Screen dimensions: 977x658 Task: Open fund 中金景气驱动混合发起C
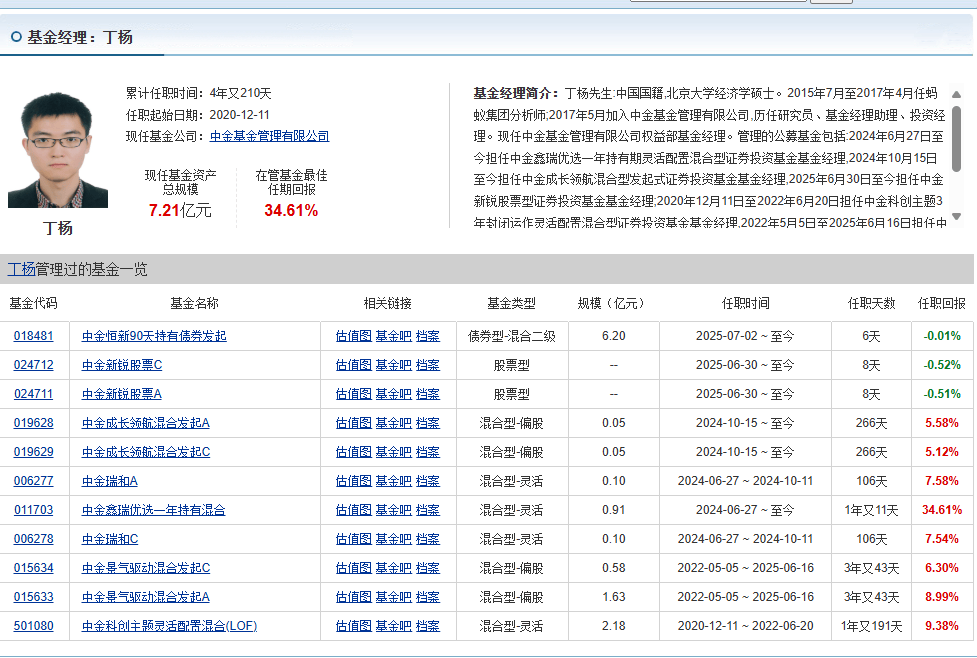pos(146,568)
